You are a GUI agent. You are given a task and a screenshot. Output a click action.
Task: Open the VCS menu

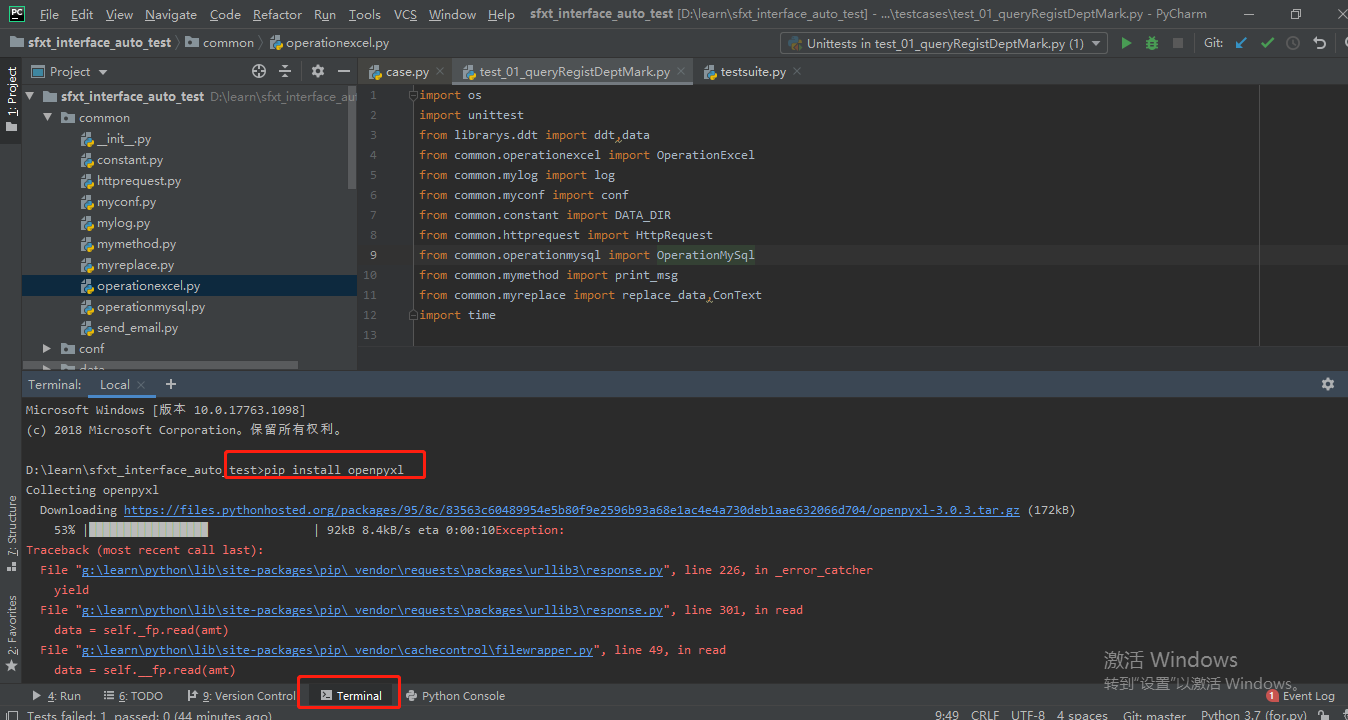[405, 14]
